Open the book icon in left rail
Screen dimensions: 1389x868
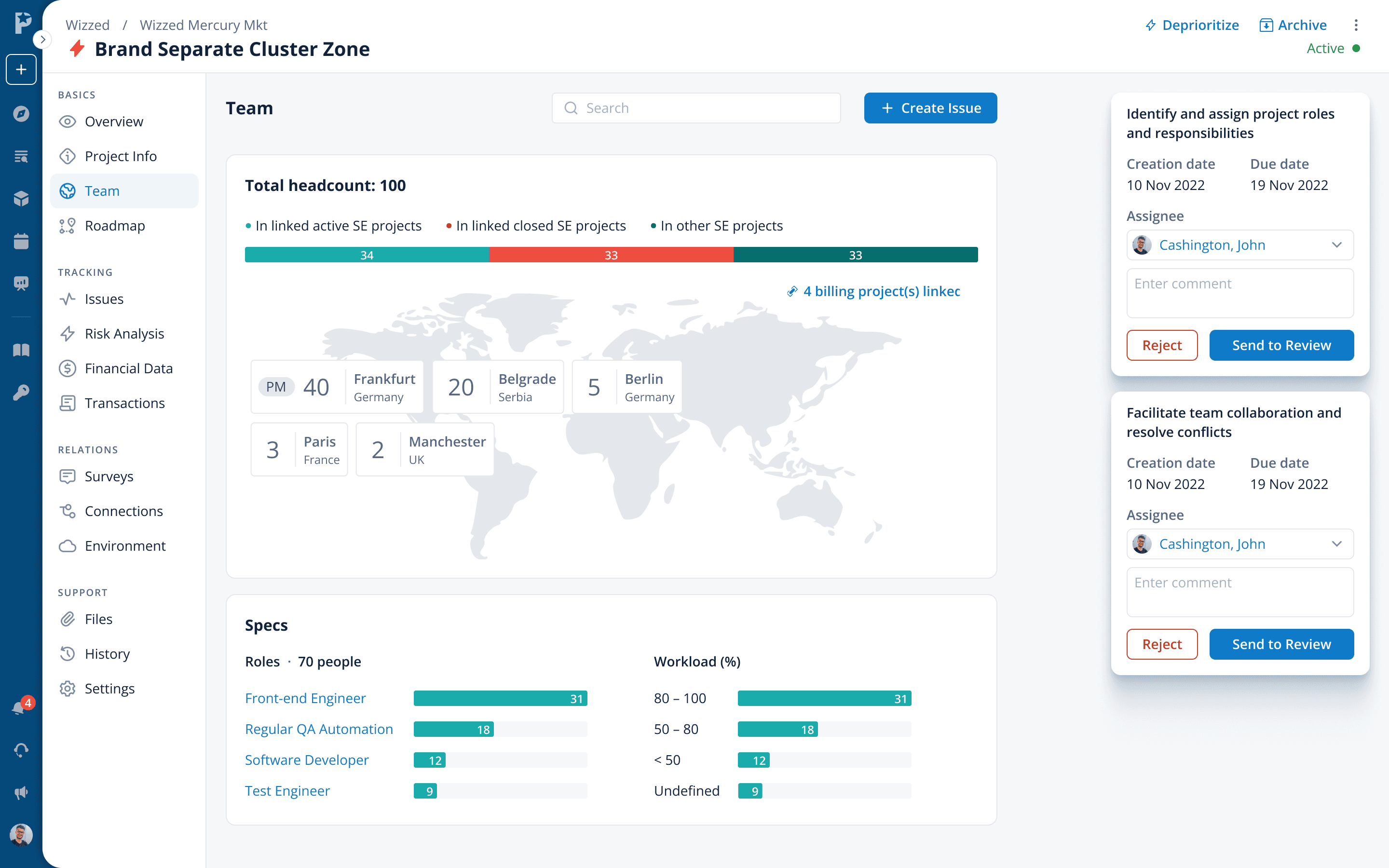(21, 350)
